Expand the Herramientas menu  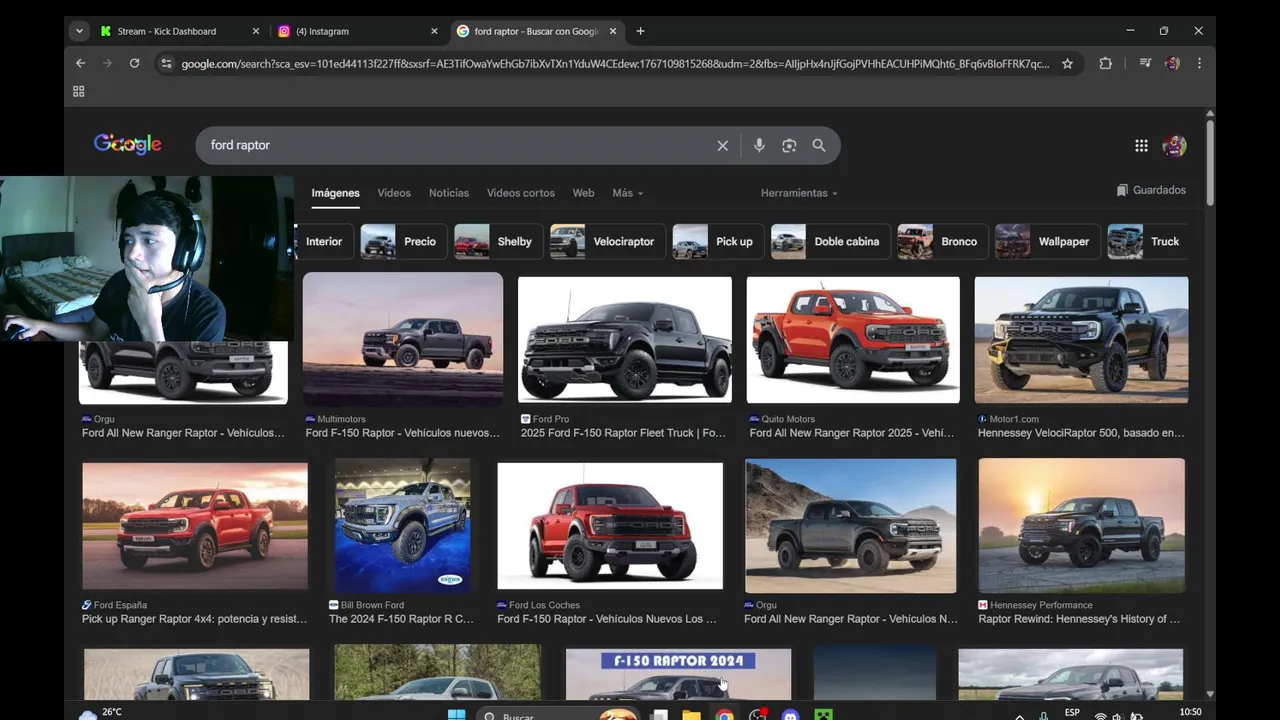coord(799,193)
